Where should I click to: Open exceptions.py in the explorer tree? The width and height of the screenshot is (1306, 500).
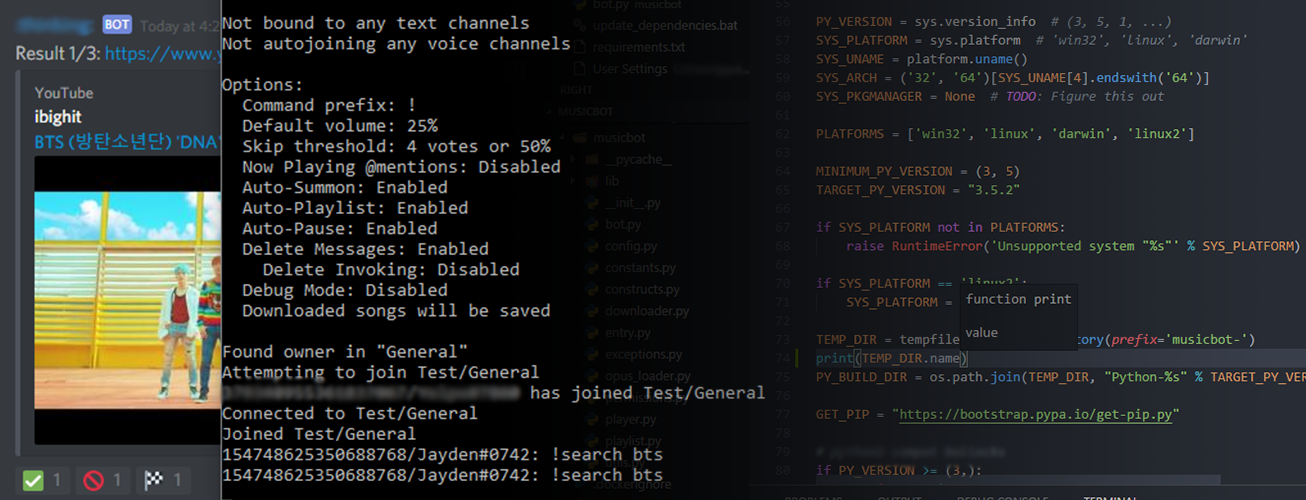click(644, 354)
